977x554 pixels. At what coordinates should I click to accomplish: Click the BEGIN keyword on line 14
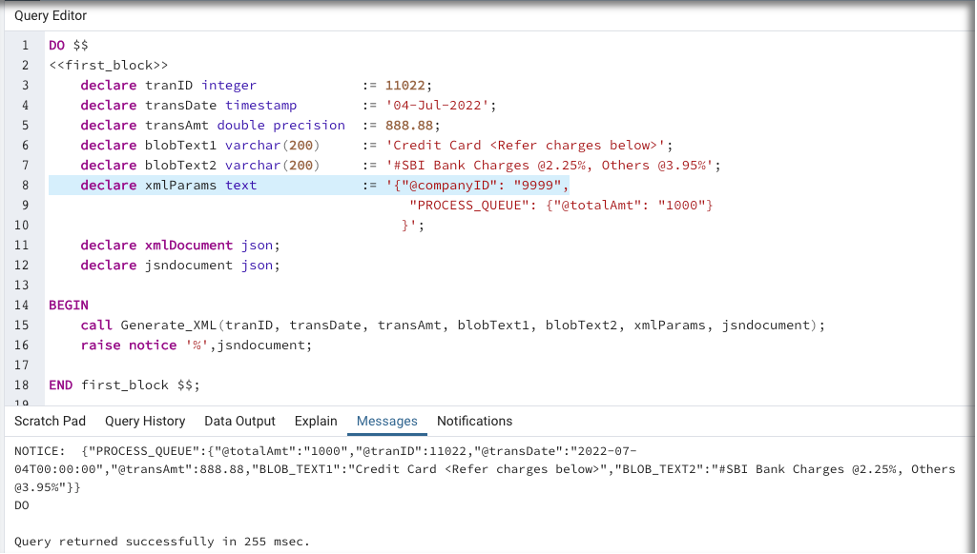point(69,305)
